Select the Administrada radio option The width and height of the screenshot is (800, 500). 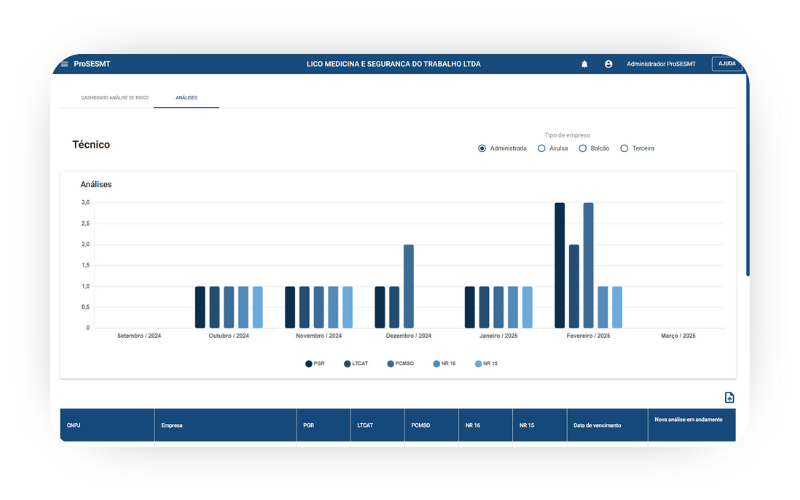pyautogui.click(x=482, y=148)
